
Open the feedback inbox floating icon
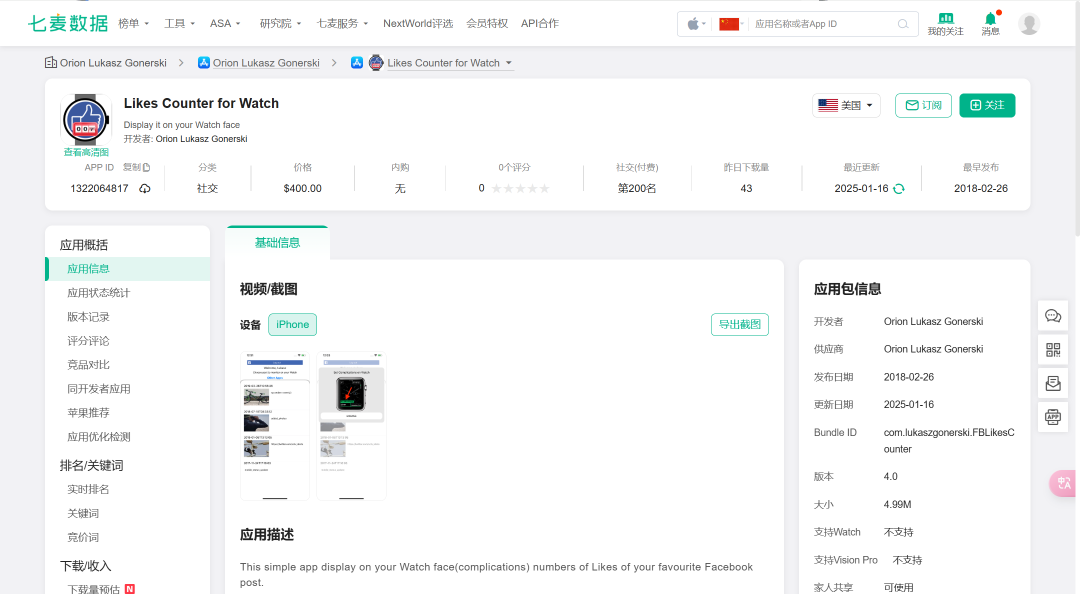1053,383
